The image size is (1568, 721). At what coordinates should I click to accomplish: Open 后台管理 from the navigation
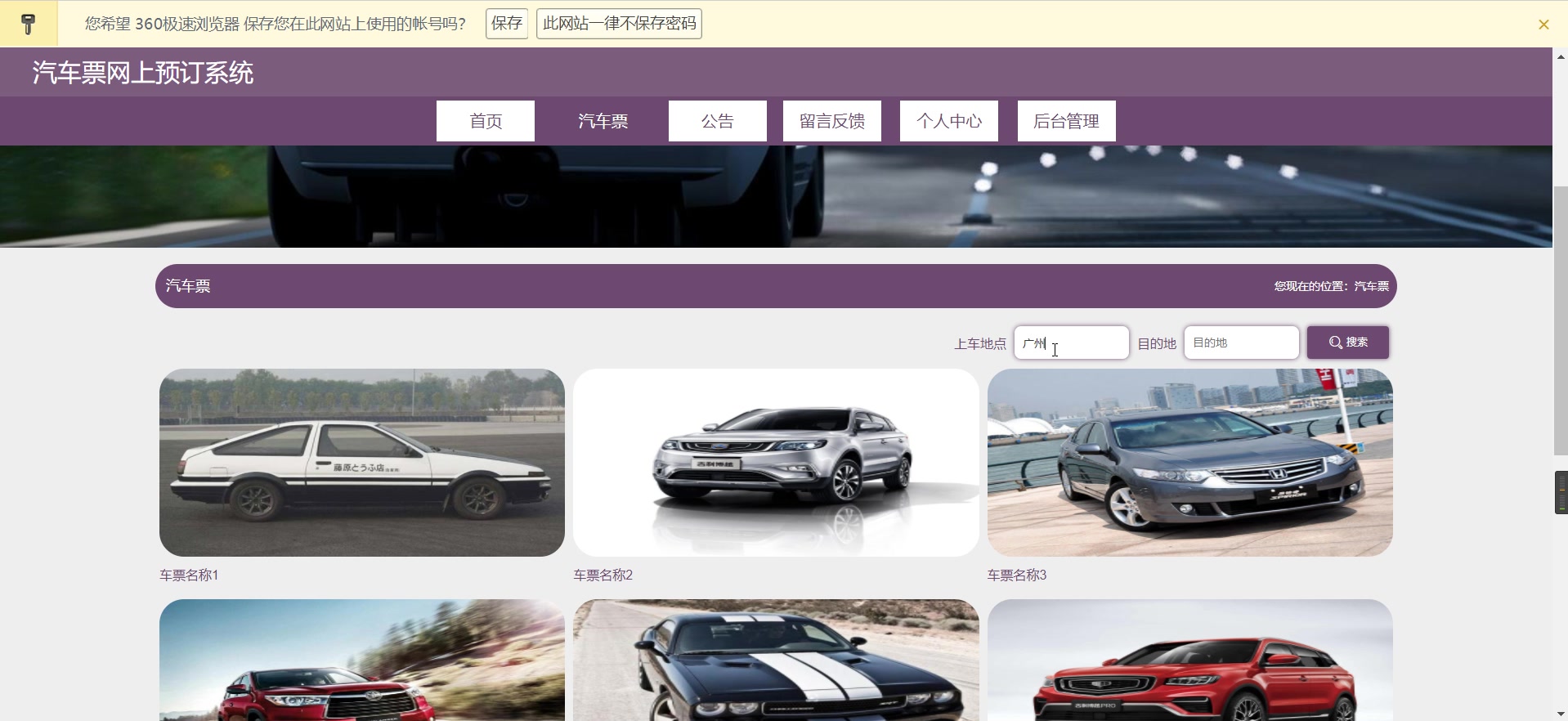pos(1067,121)
